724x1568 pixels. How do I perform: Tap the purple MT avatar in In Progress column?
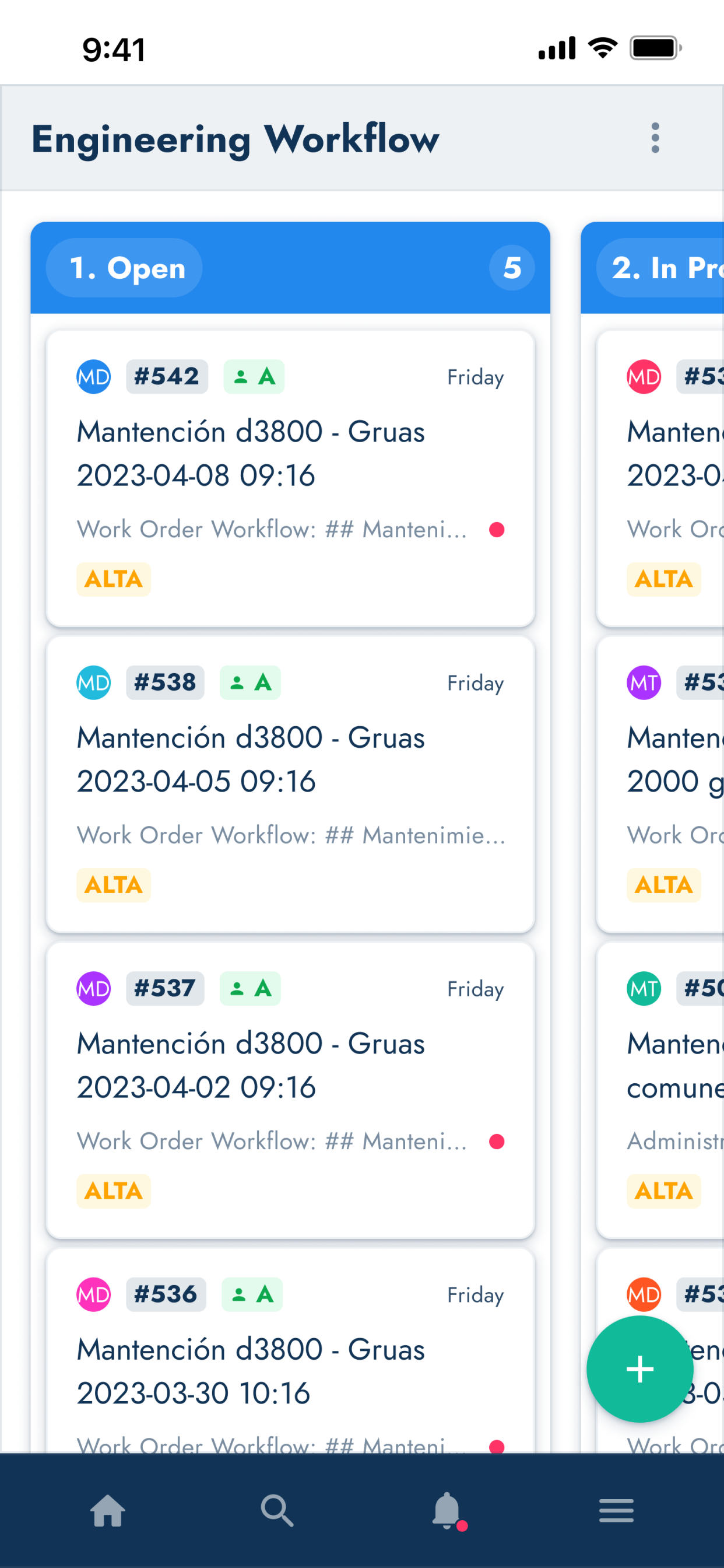644,682
